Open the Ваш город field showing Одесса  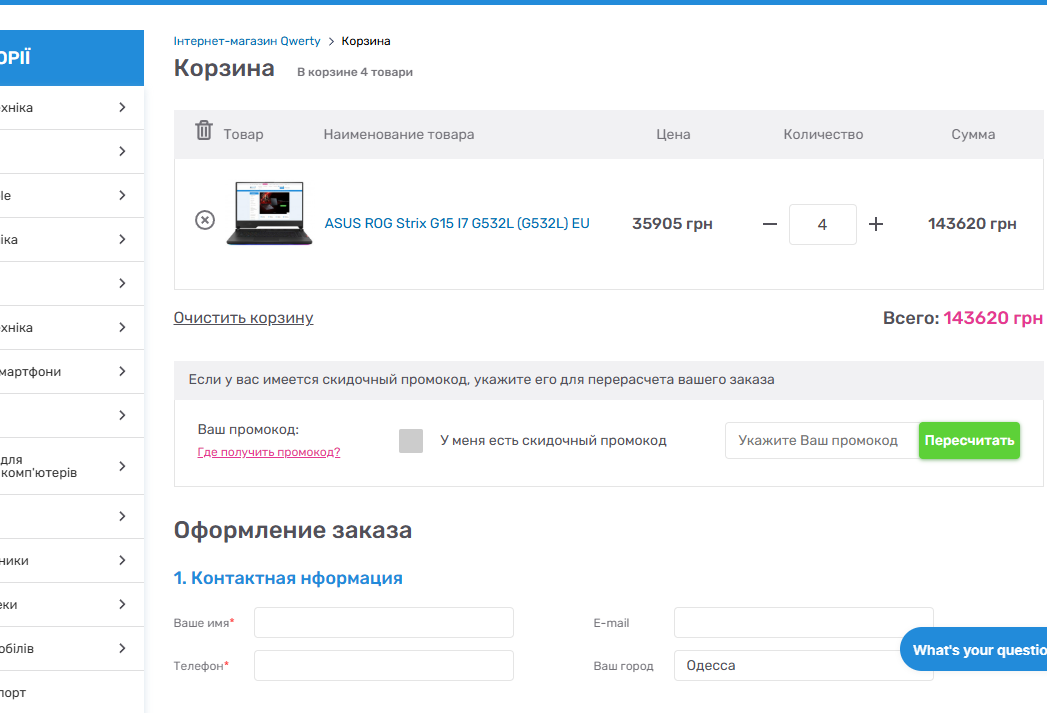click(803, 665)
